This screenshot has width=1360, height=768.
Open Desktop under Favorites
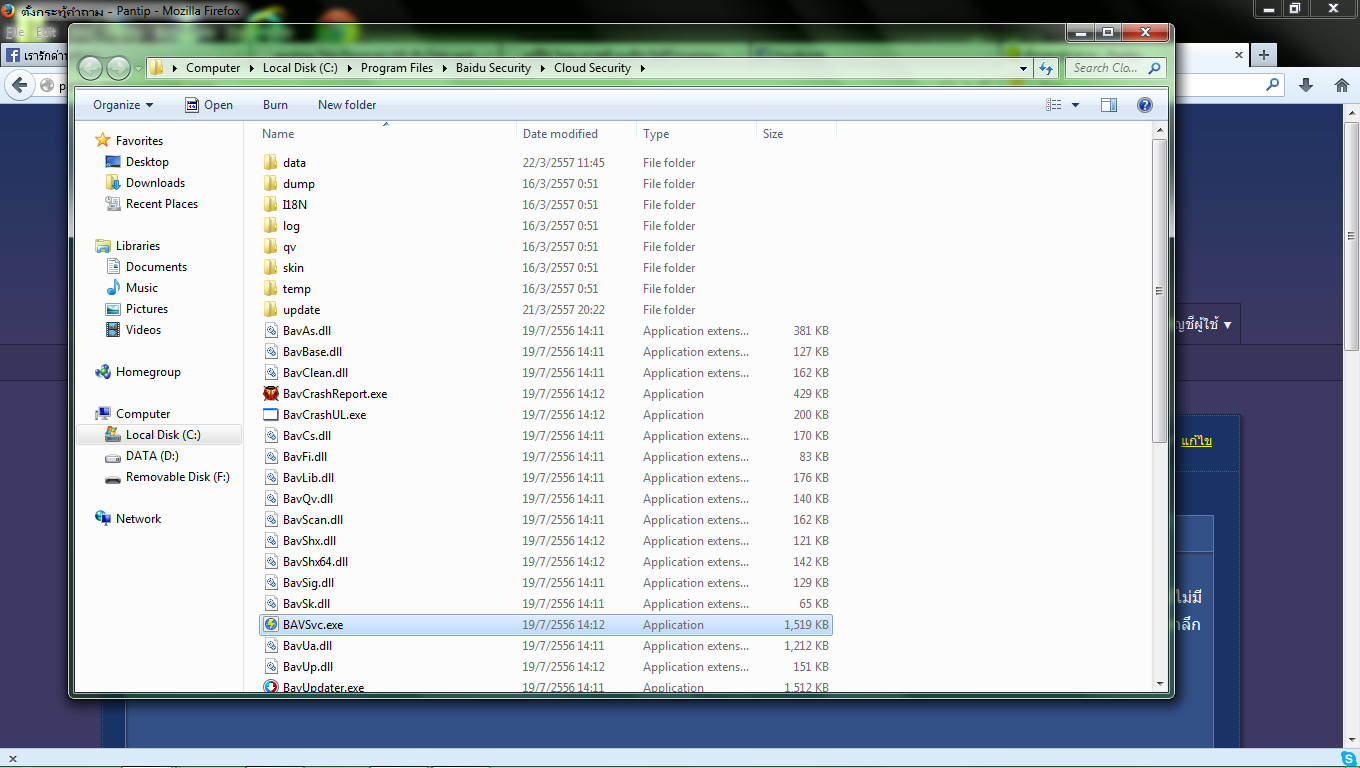(x=147, y=162)
